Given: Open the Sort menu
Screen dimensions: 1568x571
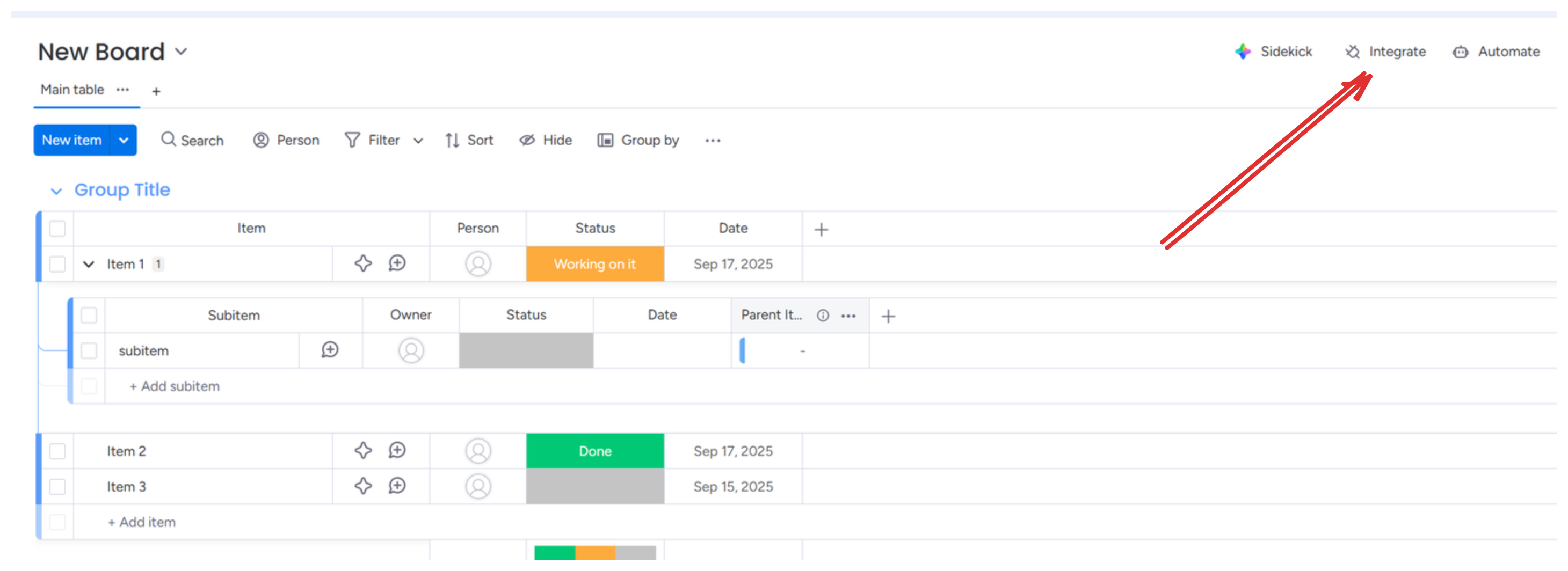Looking at the screenshot, I should pos(469,141).
